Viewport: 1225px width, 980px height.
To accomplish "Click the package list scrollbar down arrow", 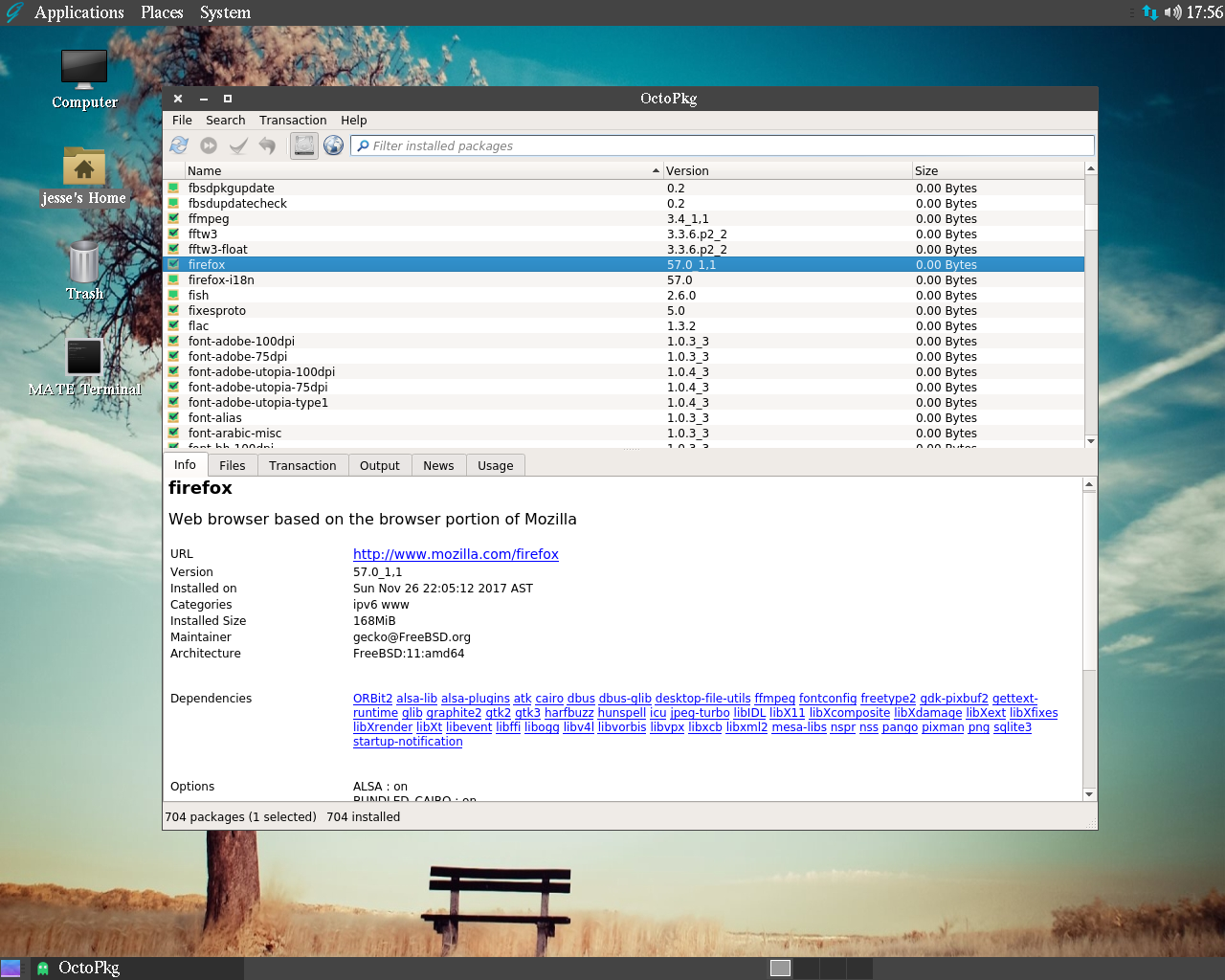I will (x=1091, y=441).
